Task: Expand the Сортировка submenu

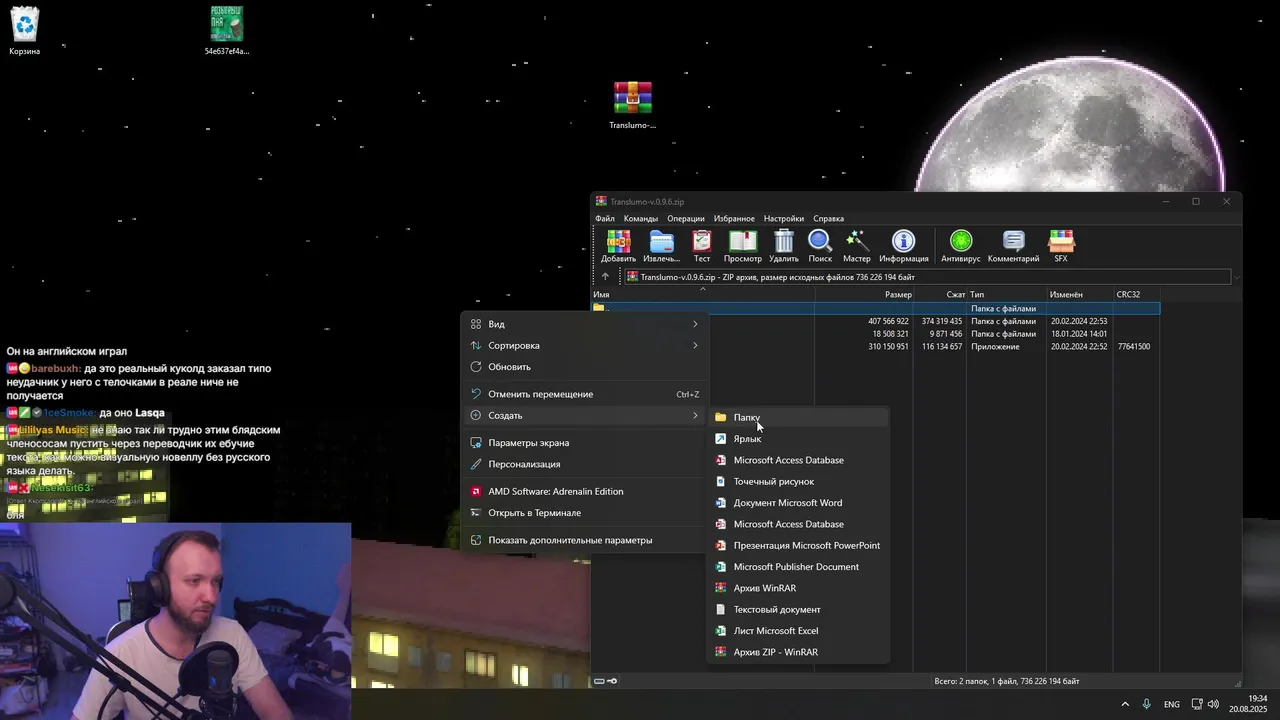Action: (585, 345)
